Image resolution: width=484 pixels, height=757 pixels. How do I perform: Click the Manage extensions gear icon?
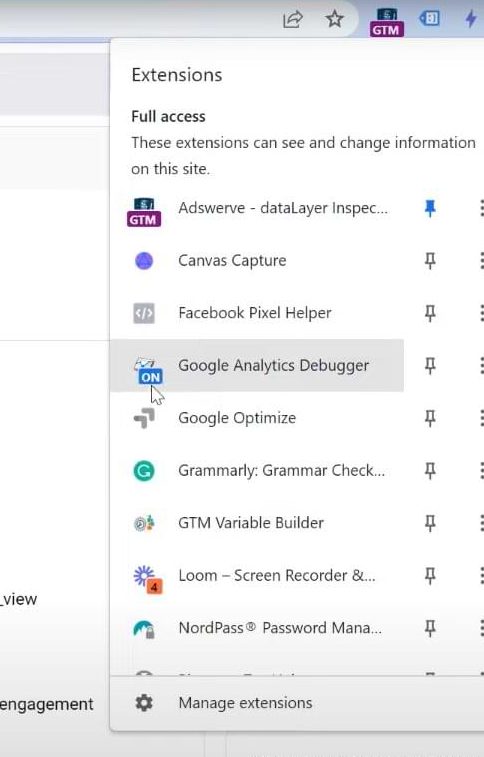click(144, 703)
